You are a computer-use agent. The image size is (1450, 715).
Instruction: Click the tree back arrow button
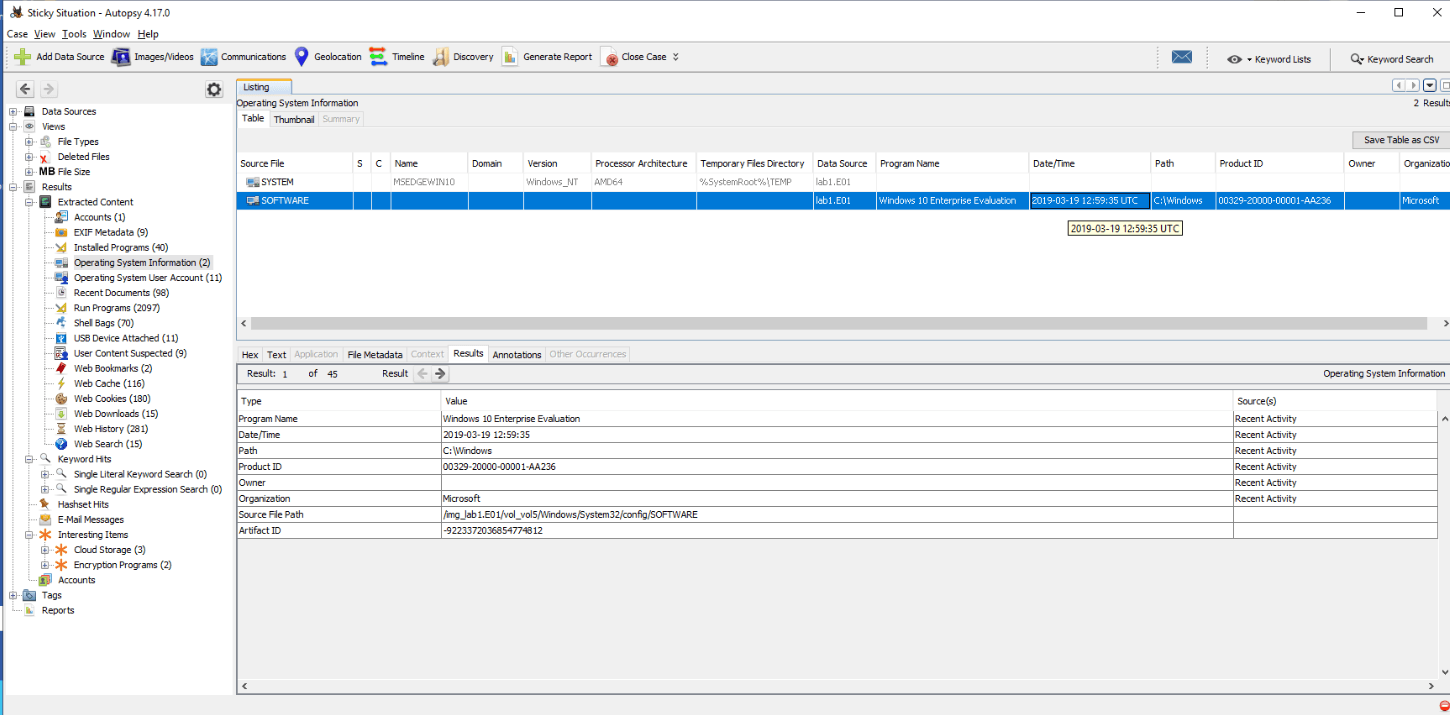coord(25,89)
